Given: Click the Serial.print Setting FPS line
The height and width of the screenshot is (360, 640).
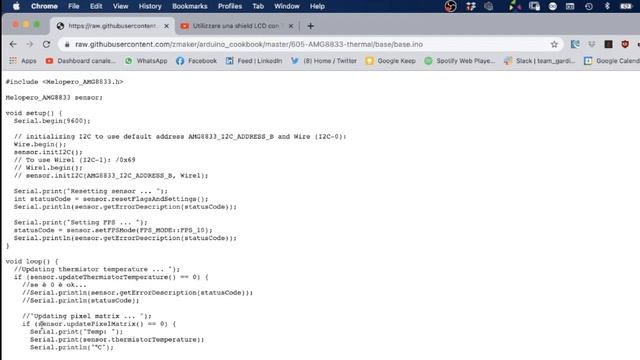Looking at the screenshot, I should click(x=80, y=222).
